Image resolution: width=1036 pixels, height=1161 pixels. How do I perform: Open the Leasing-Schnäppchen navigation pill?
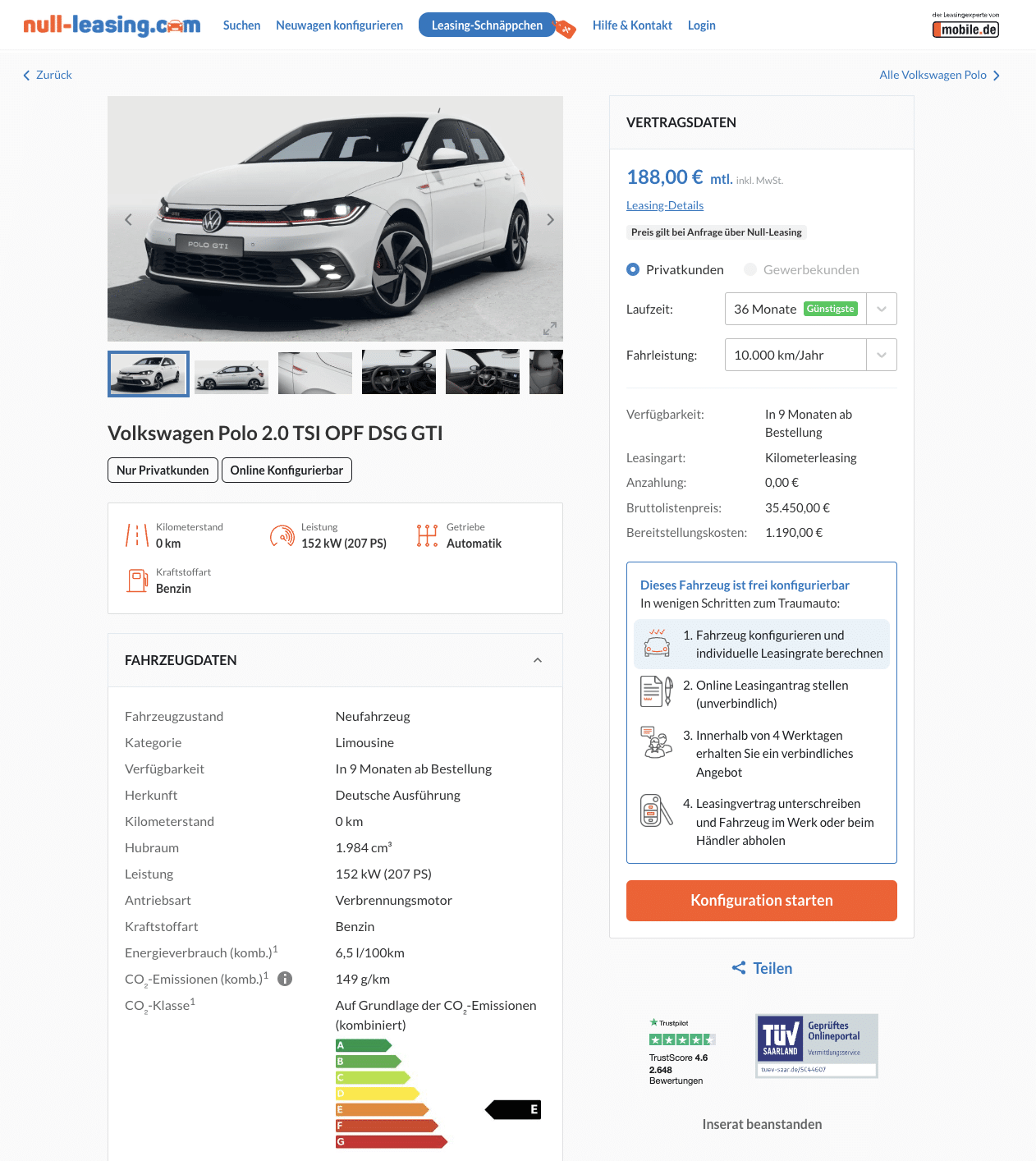487,25
